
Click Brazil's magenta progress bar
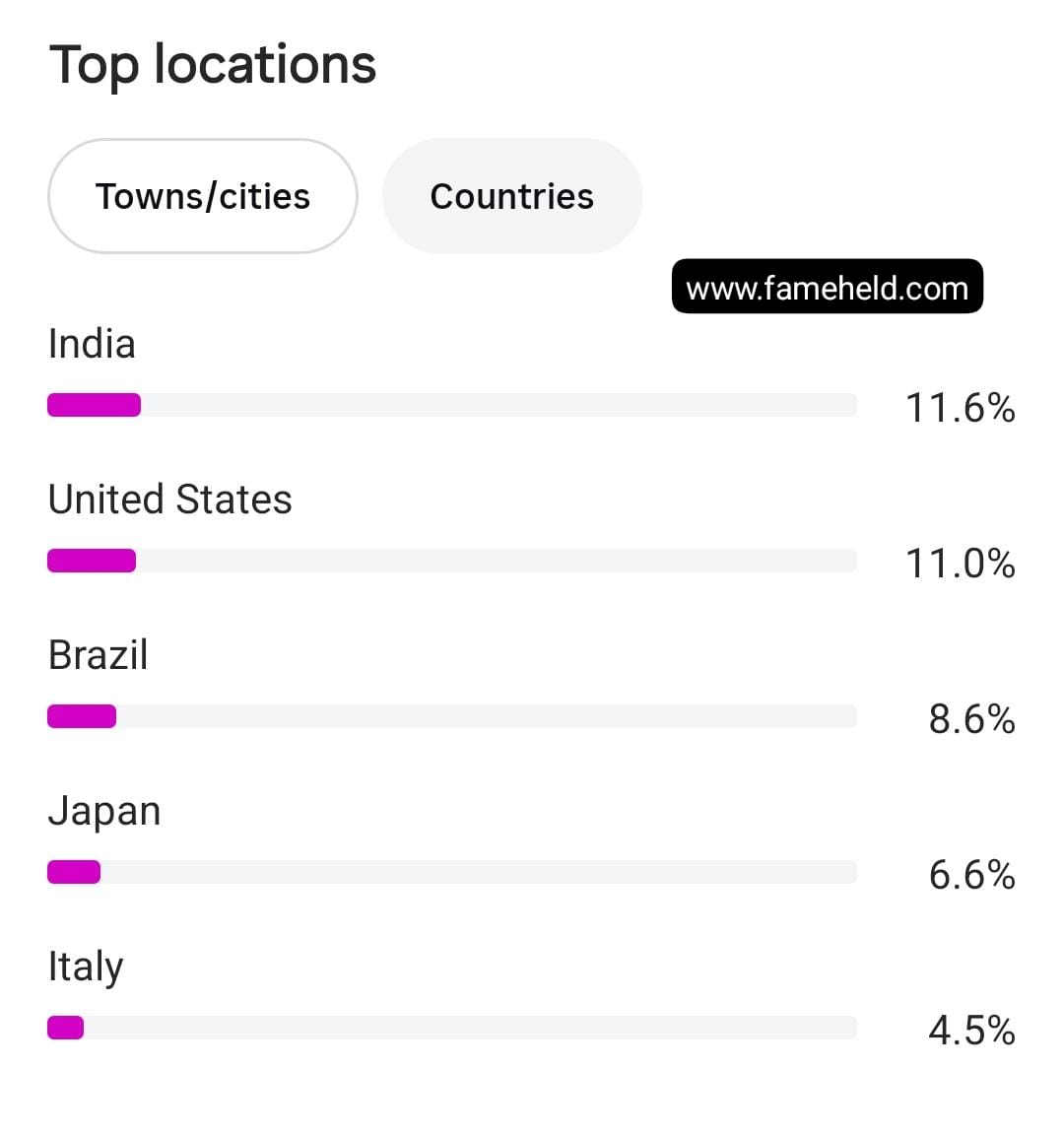coord(82,716)
